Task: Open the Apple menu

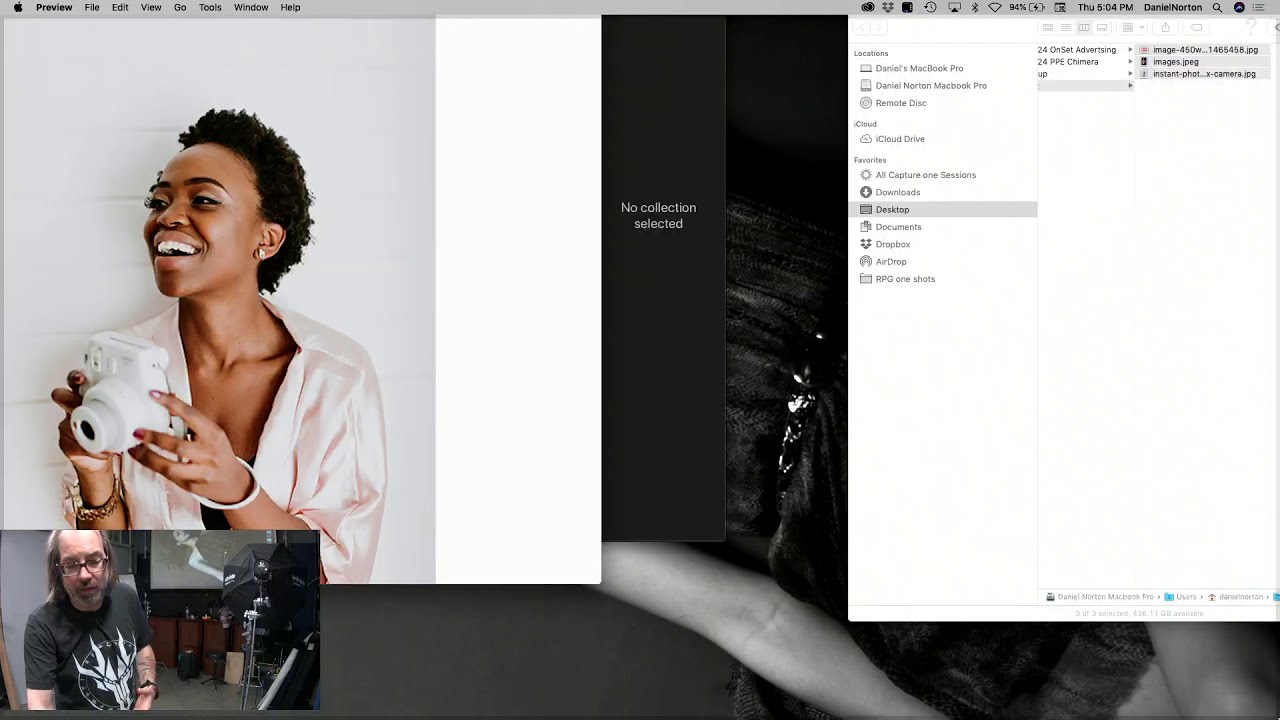Action: [17, 7]
